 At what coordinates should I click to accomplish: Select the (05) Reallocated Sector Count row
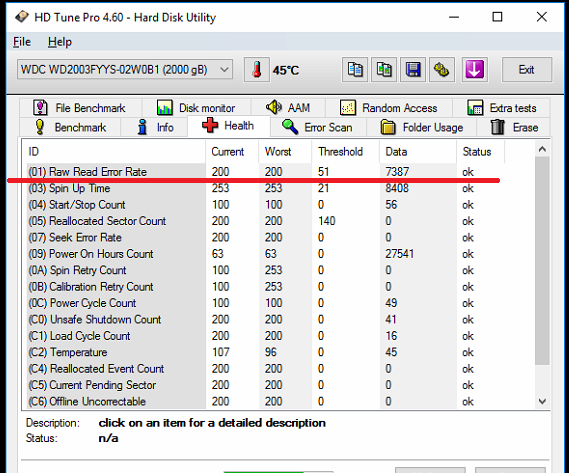click(x=266, y=221)
